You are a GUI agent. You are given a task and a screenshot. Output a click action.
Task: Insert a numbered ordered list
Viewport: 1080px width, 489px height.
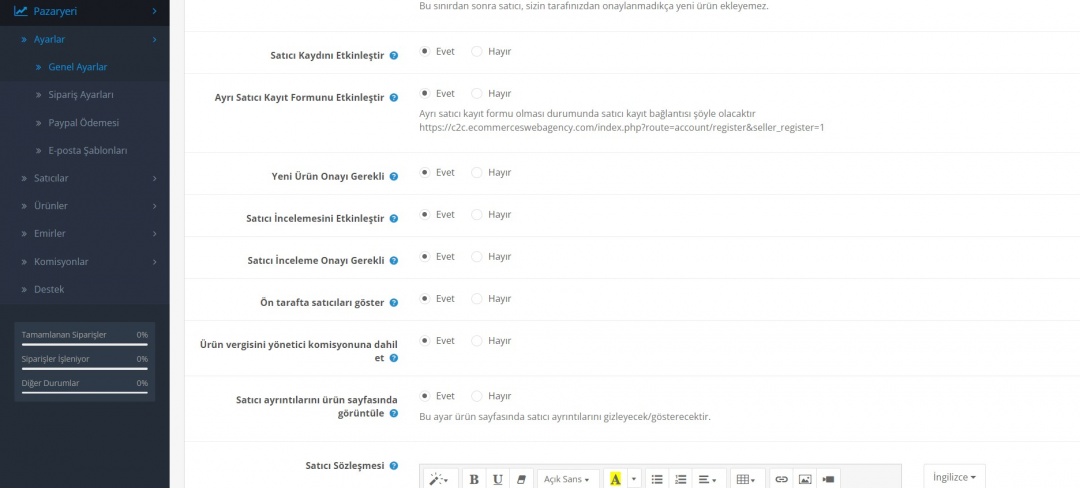click(681, 479)
